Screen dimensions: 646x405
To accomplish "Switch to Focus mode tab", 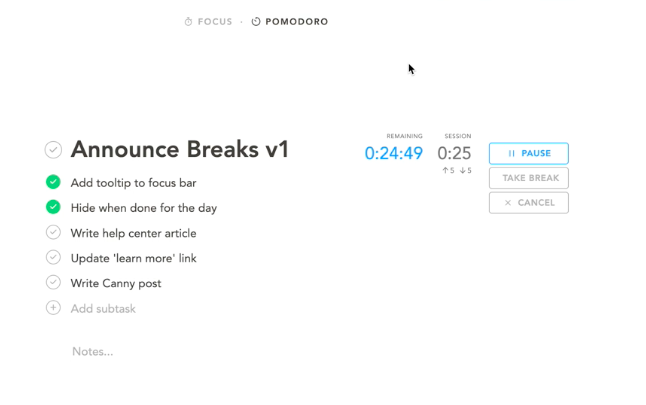I will pyautogui.click(x=208, y=21).
